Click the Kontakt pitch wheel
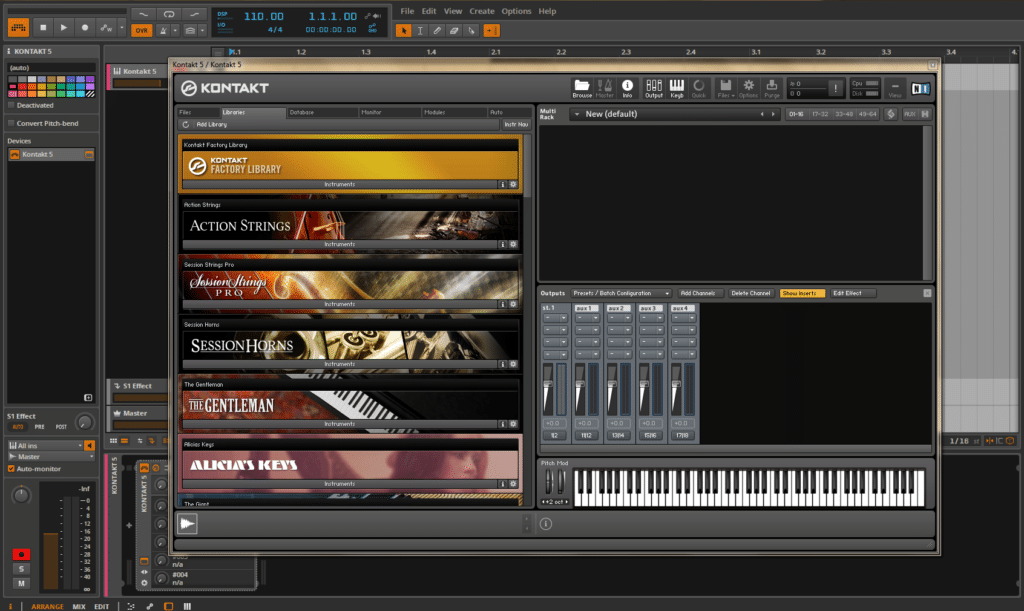Image resolution: width=1024 pixels, height=611 pixels. point(549,482)
